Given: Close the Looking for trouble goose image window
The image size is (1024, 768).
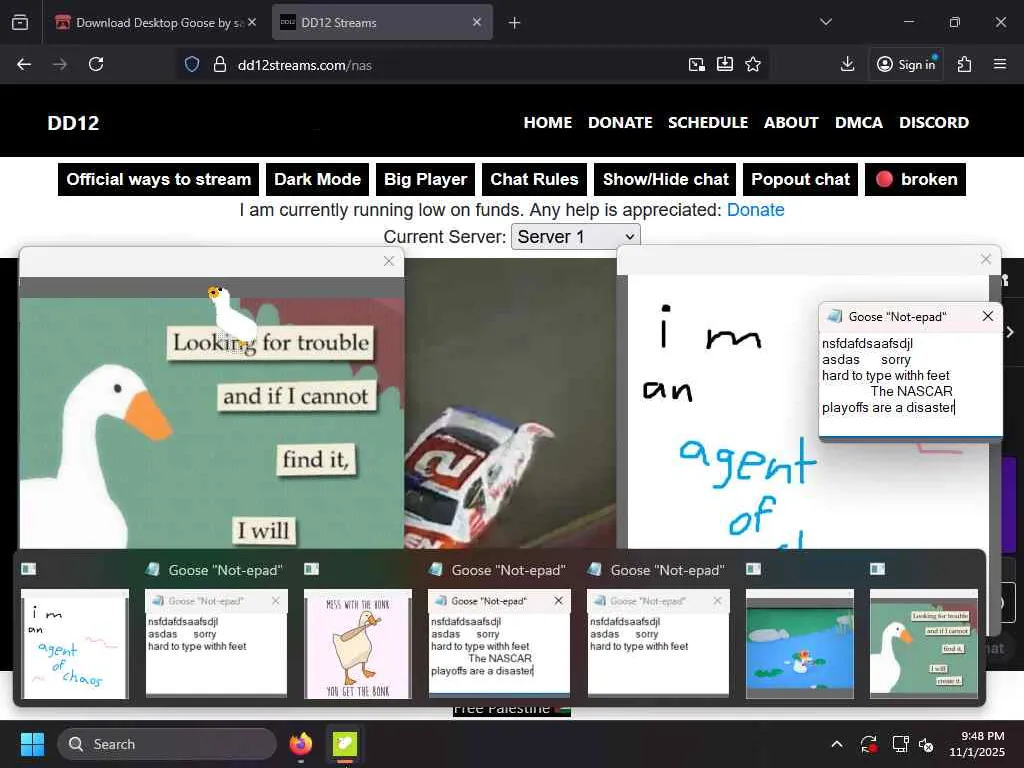Looking at the screenshot, I should [389, 261].
